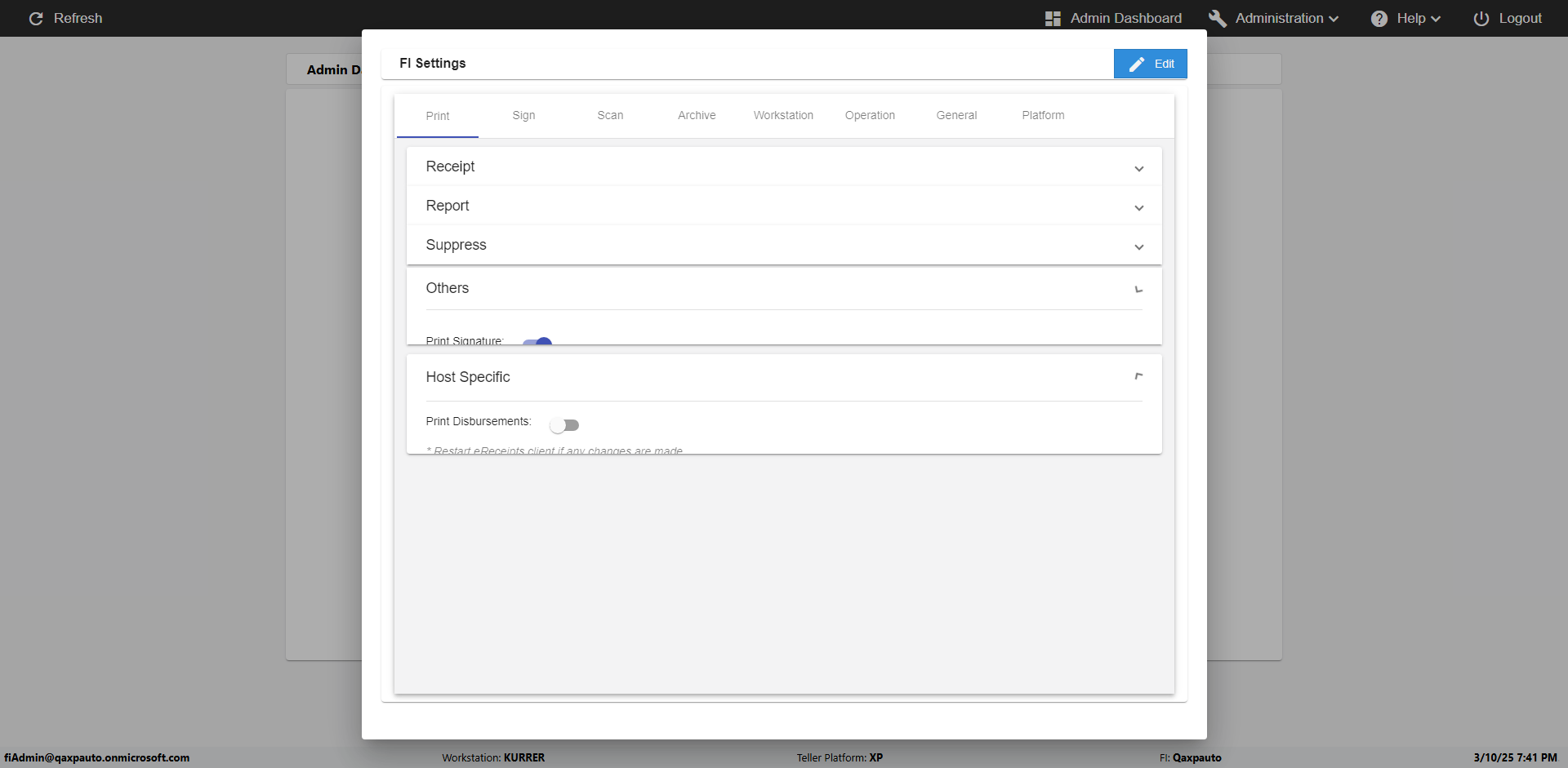Toggle the Print Signature switch
The image size is (1568, 768).
click(x=537, y=342)
